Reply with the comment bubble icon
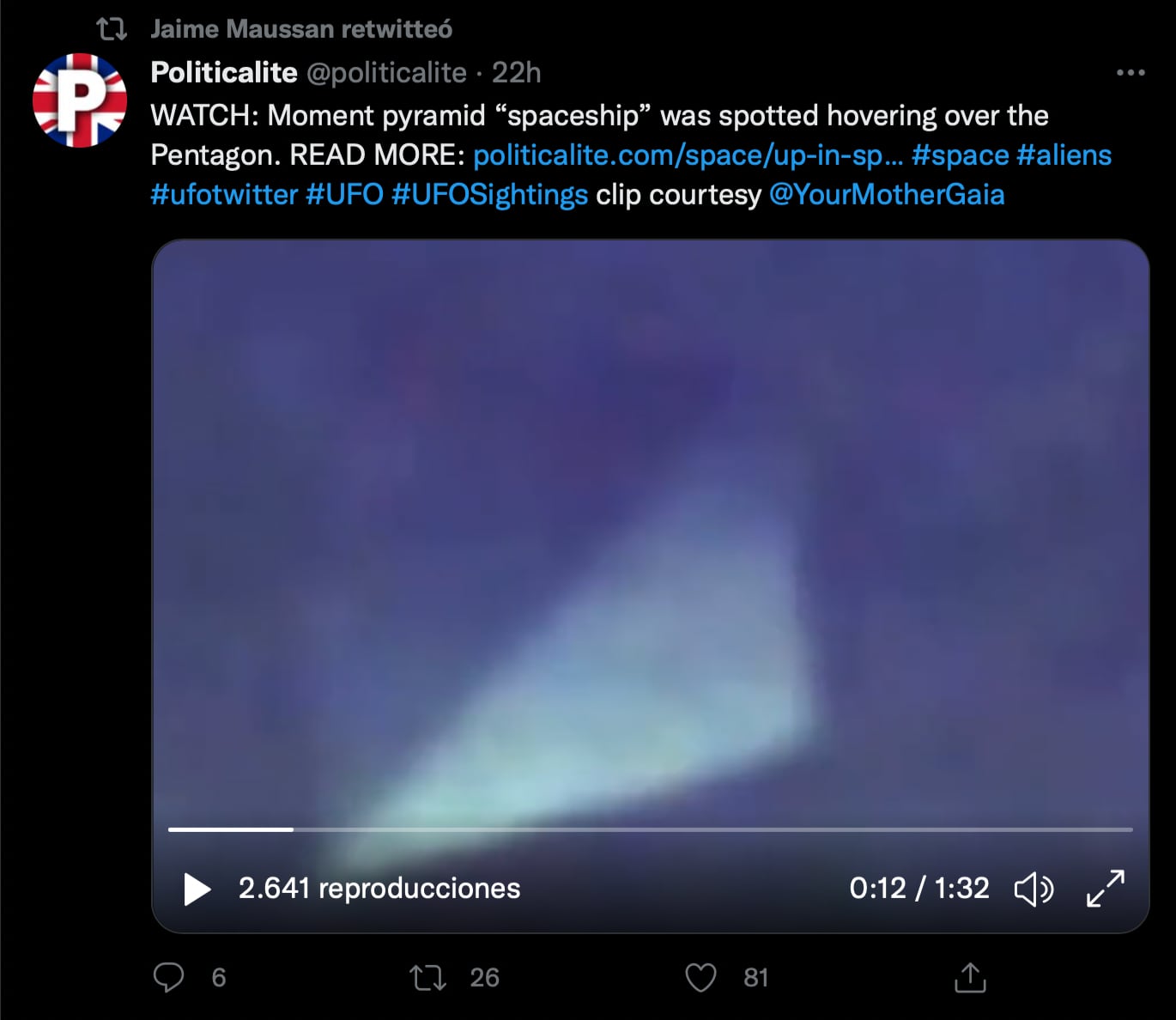The height and width of the screenshot is (1020, 1176). click(168, 977)
